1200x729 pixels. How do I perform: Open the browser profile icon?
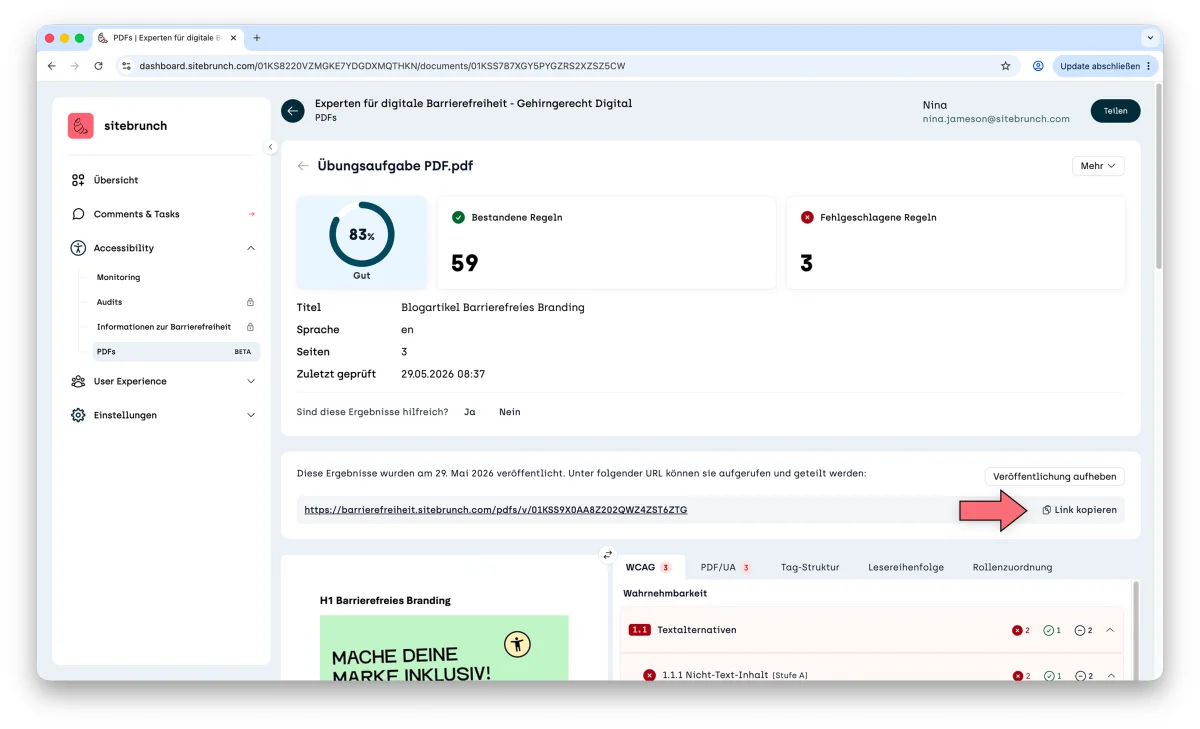(1038, 66)
